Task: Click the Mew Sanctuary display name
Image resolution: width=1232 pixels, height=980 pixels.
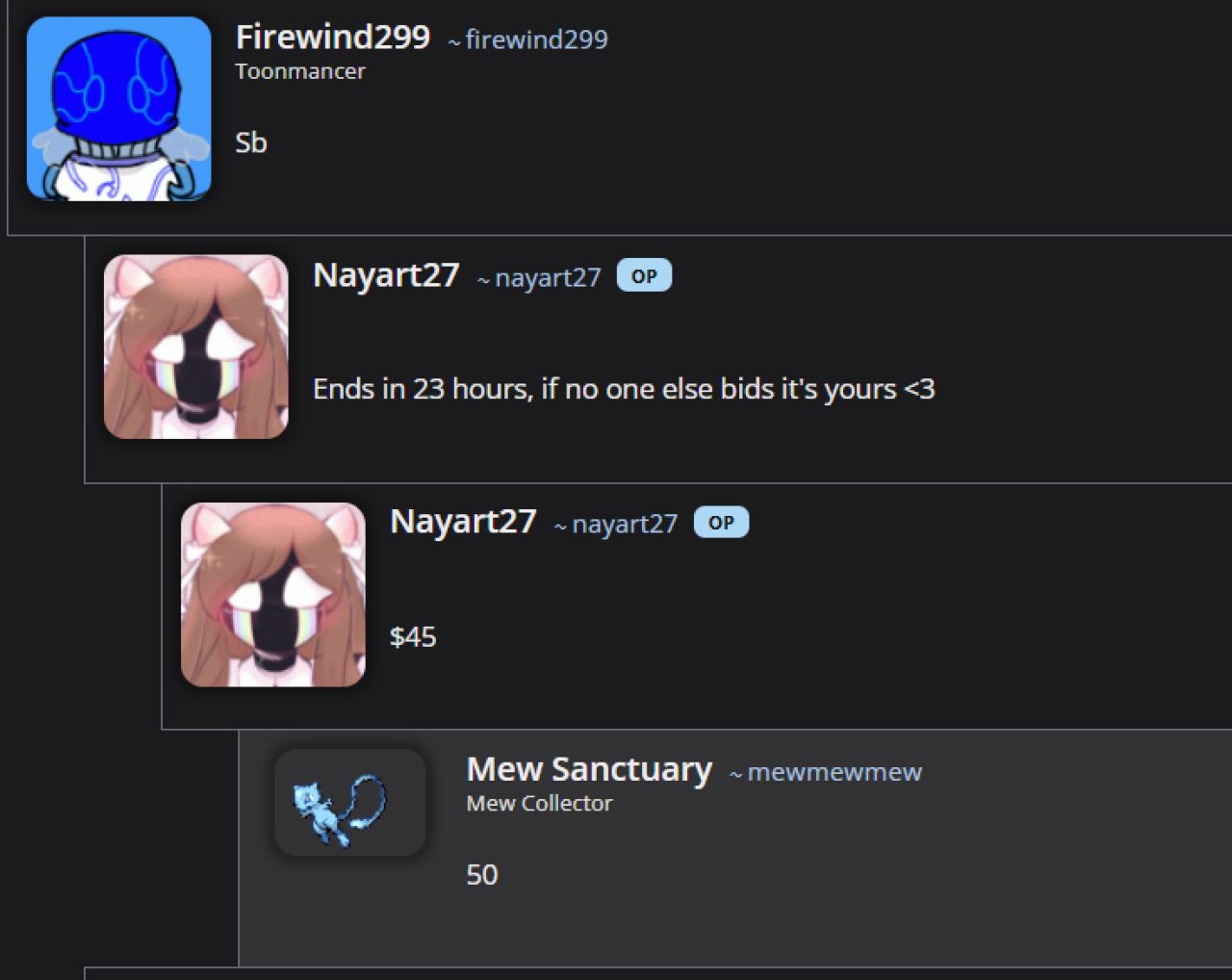Action: tap(589, 769)
